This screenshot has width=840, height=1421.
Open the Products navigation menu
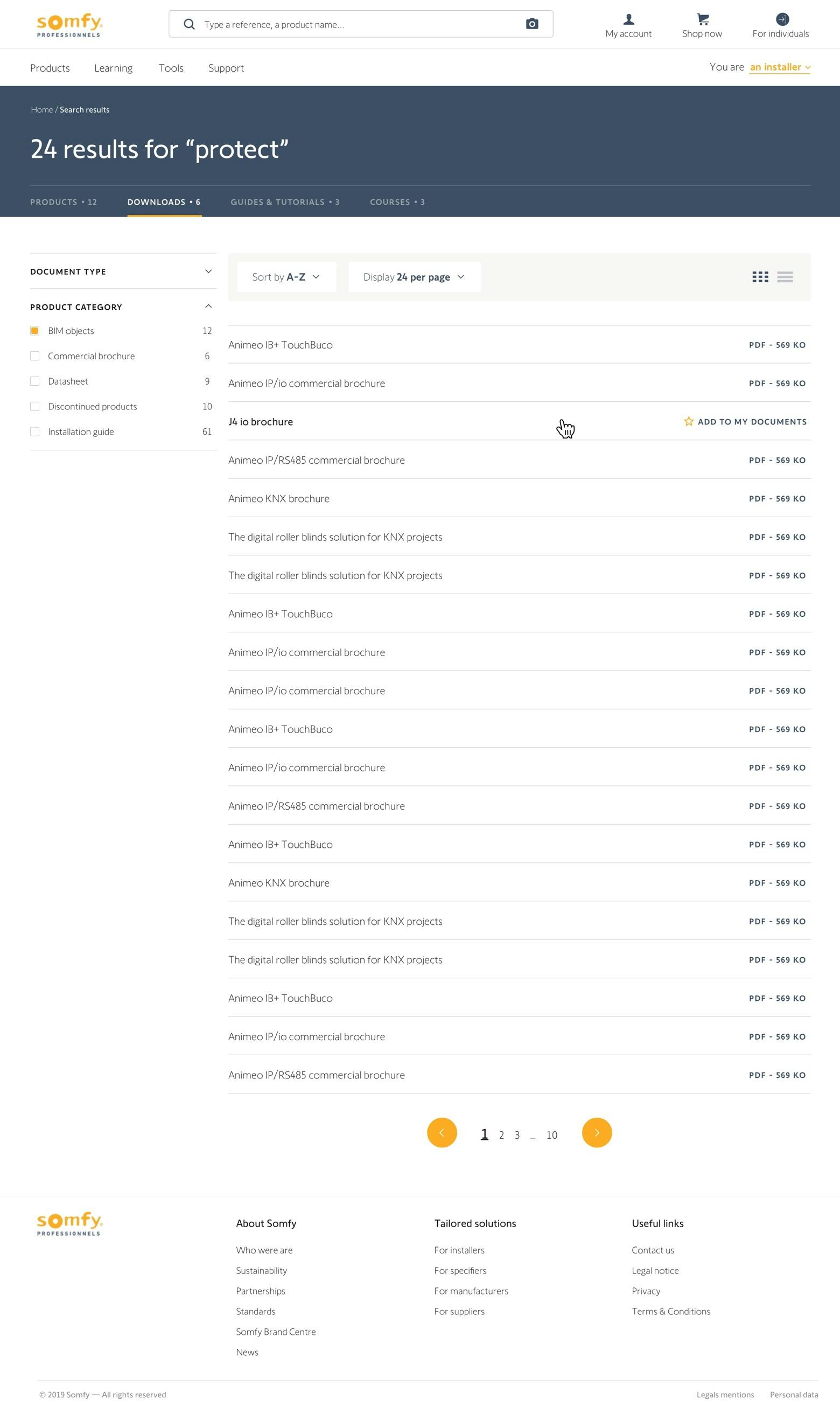point(50,68)
